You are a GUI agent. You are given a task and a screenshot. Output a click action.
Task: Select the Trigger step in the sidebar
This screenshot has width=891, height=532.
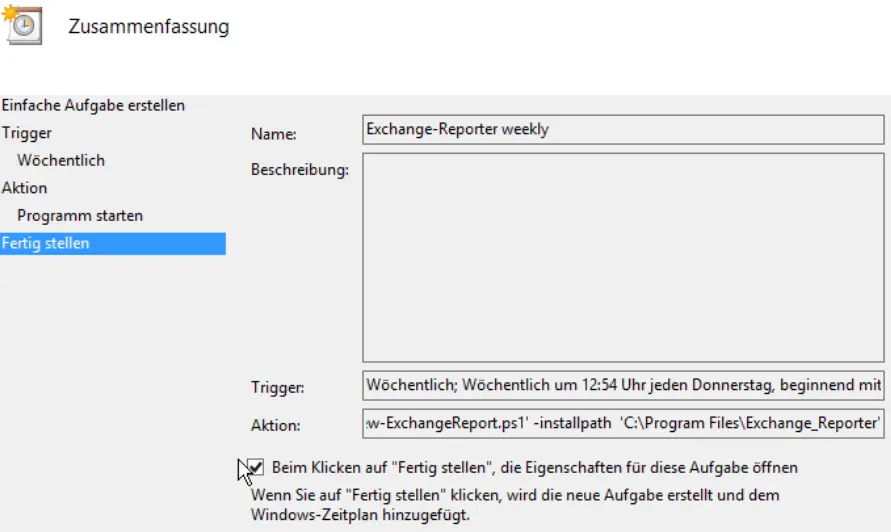[x=27, y=133]
